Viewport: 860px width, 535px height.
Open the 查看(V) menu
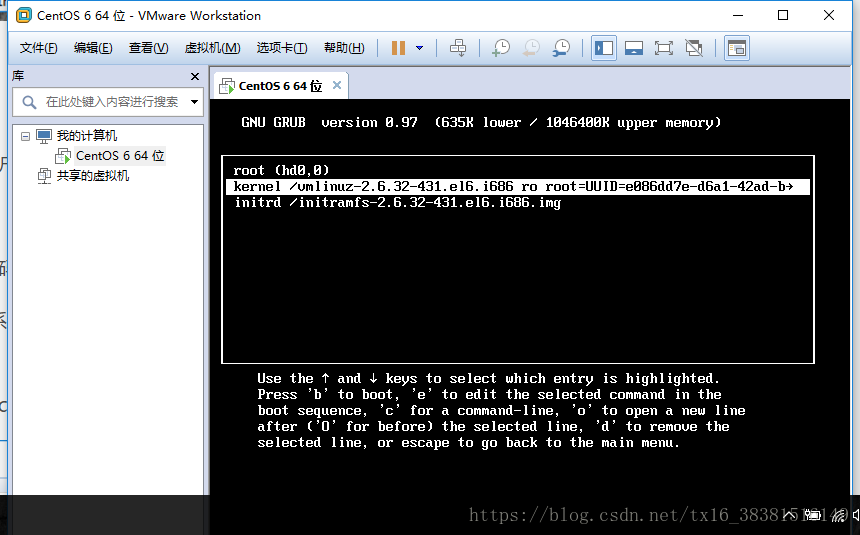149,48
